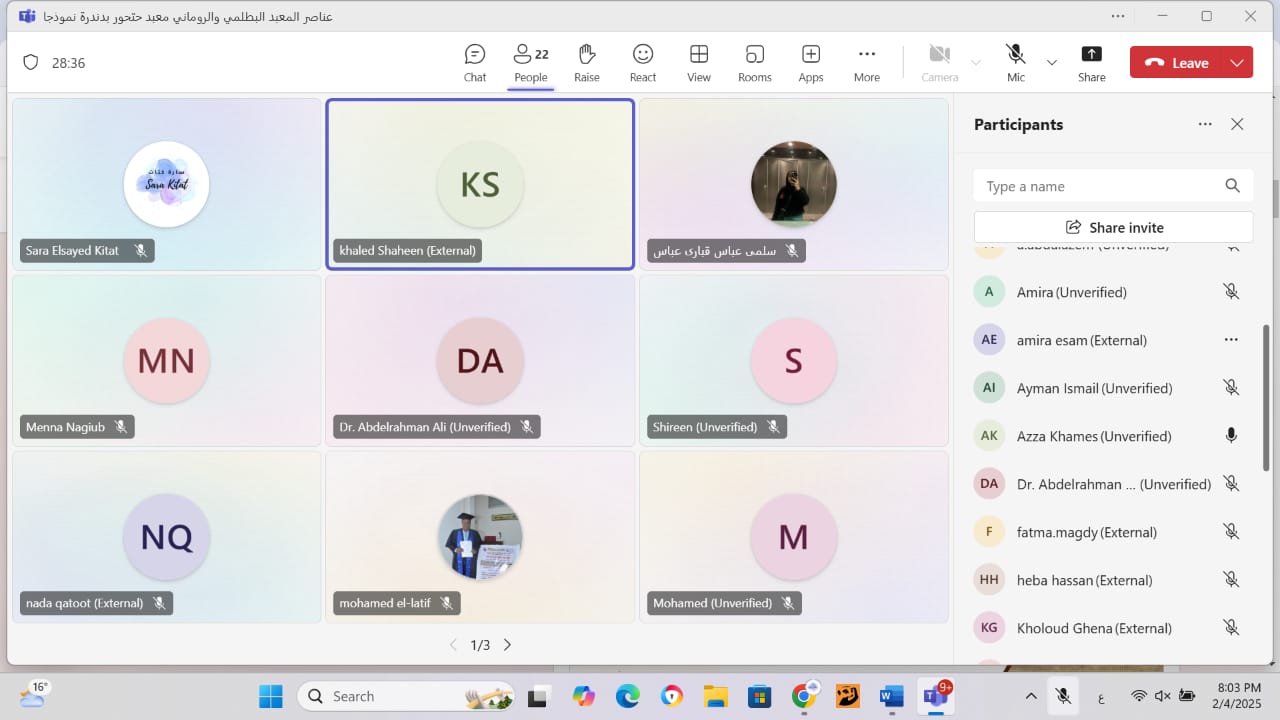Click the muted mic icon for Ayman Ismail

pyautogui.click(x=1231, y=388)
